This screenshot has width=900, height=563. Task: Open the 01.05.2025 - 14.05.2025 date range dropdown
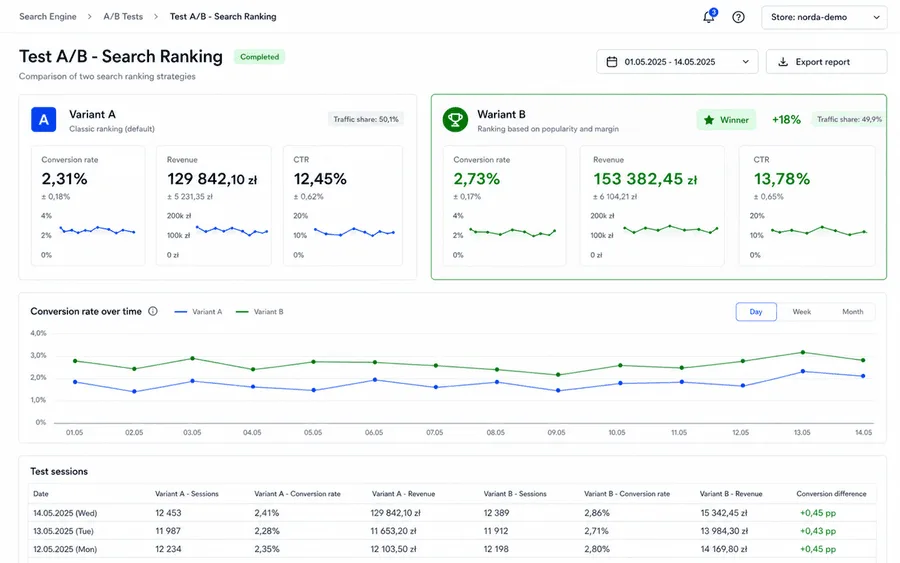677,61
